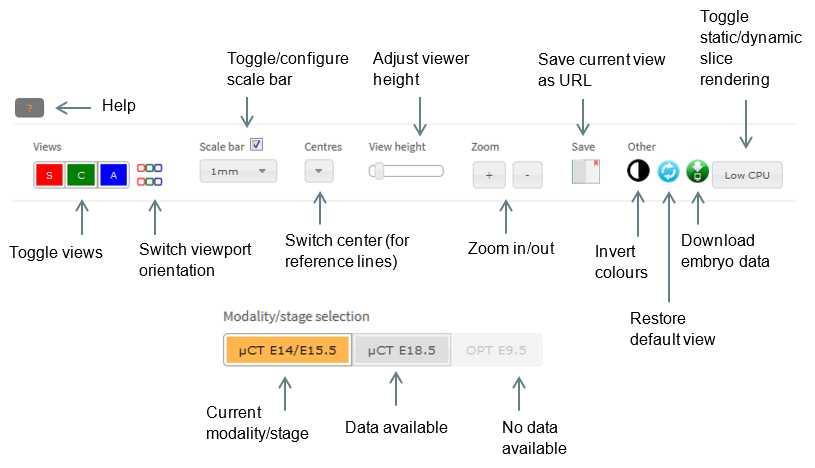Download embryo data with green icon

click(x=698, y=171)
